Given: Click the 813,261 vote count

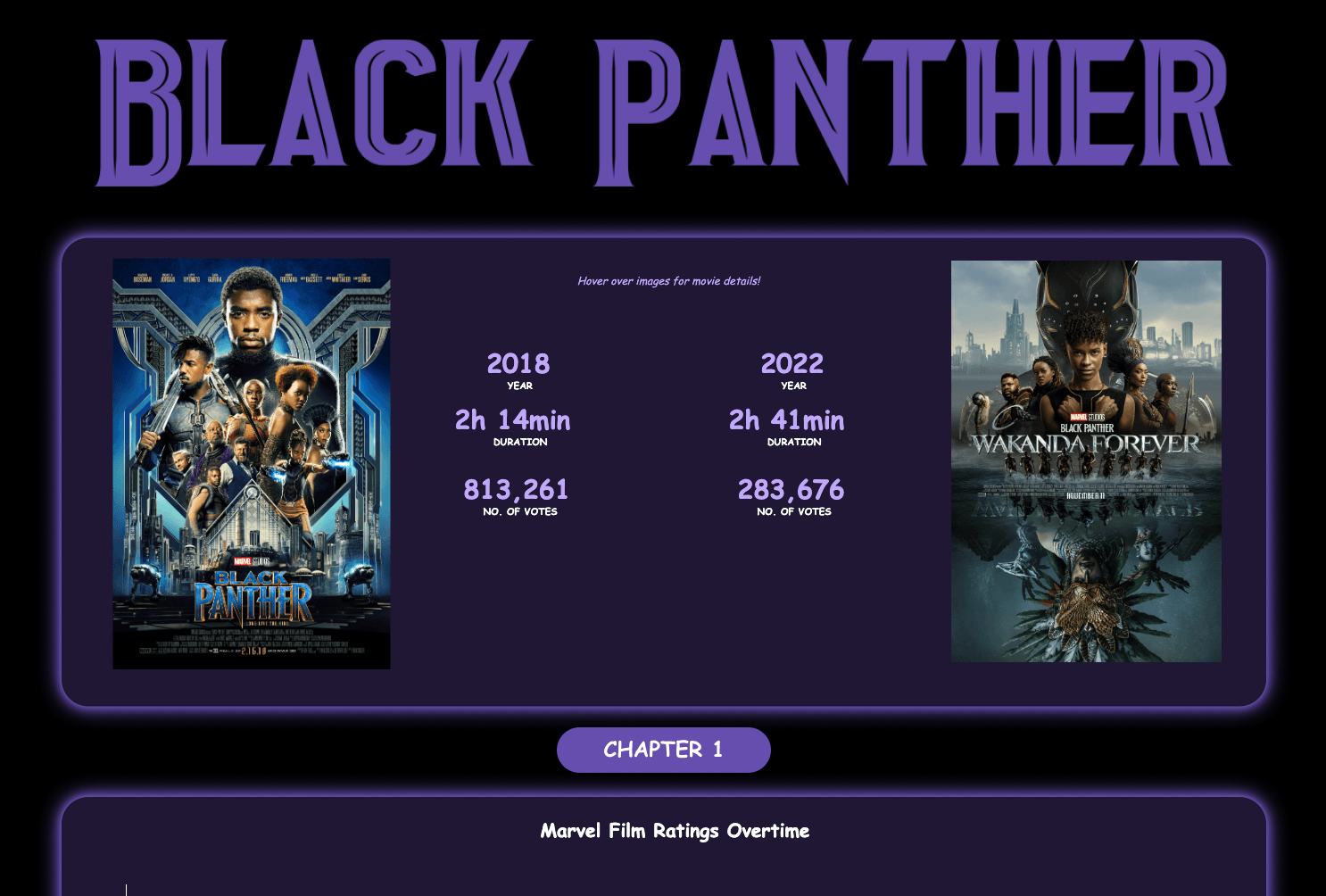Looking at the screenshot, I should click(516, 490).
